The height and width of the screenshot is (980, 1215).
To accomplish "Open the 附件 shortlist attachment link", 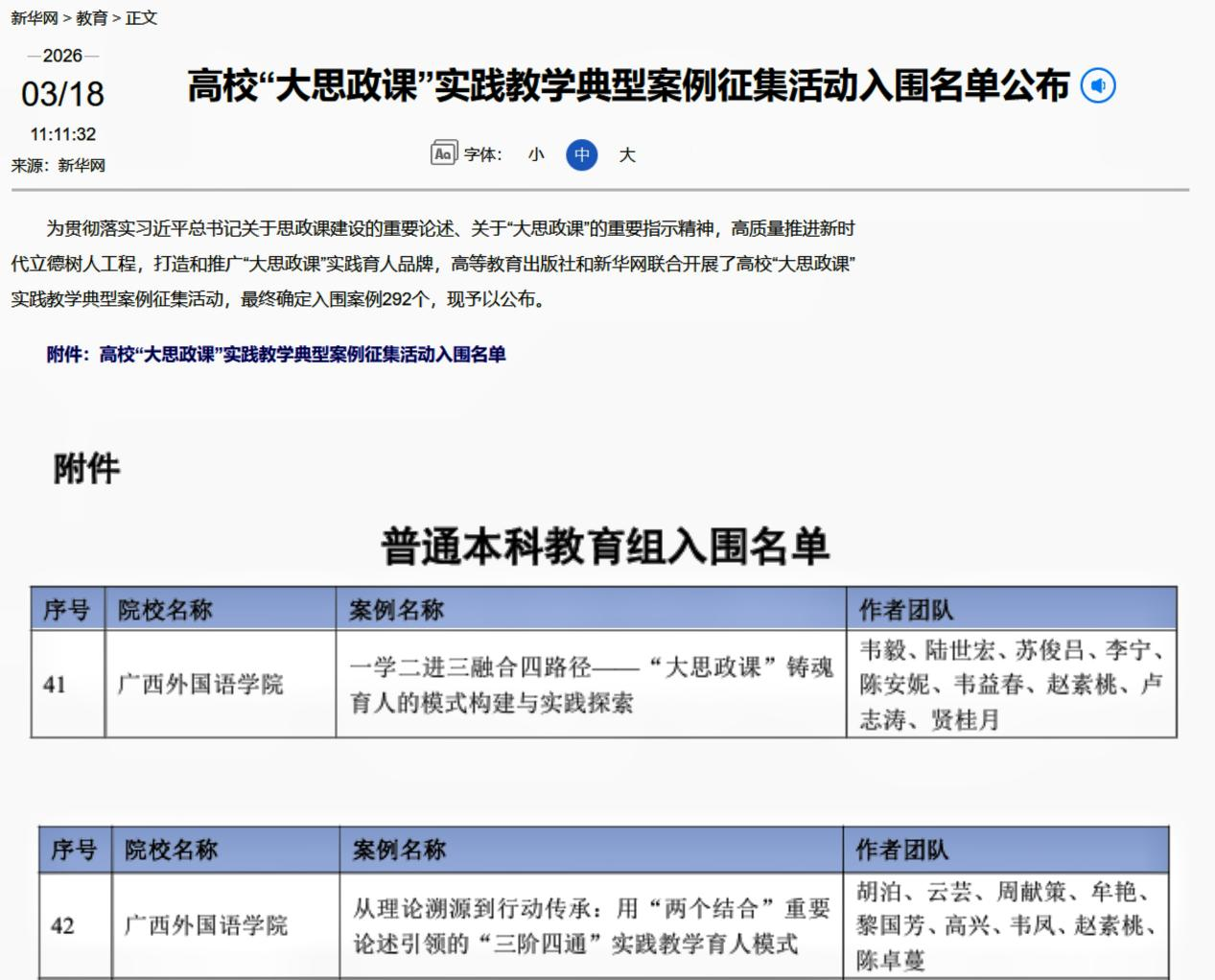I will 276,355.
